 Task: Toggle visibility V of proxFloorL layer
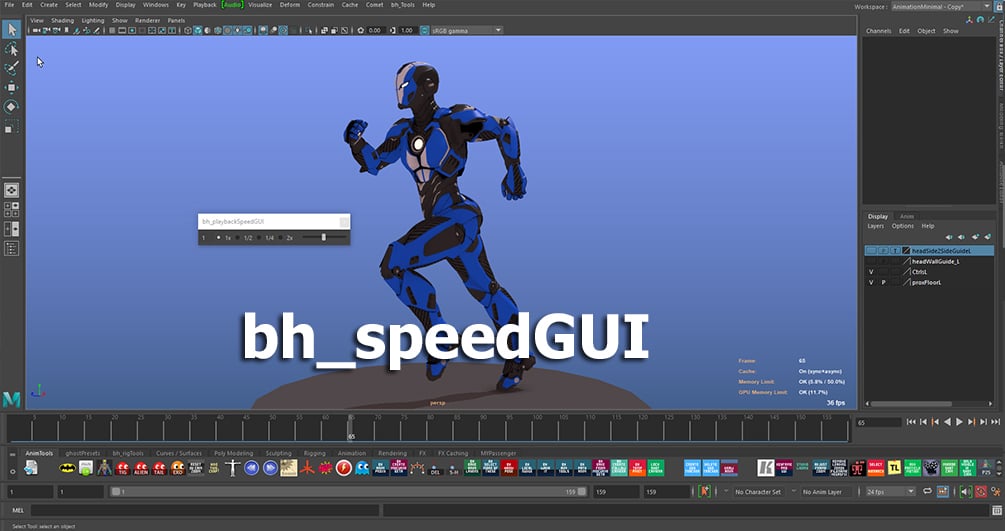[x=871, y=282]
